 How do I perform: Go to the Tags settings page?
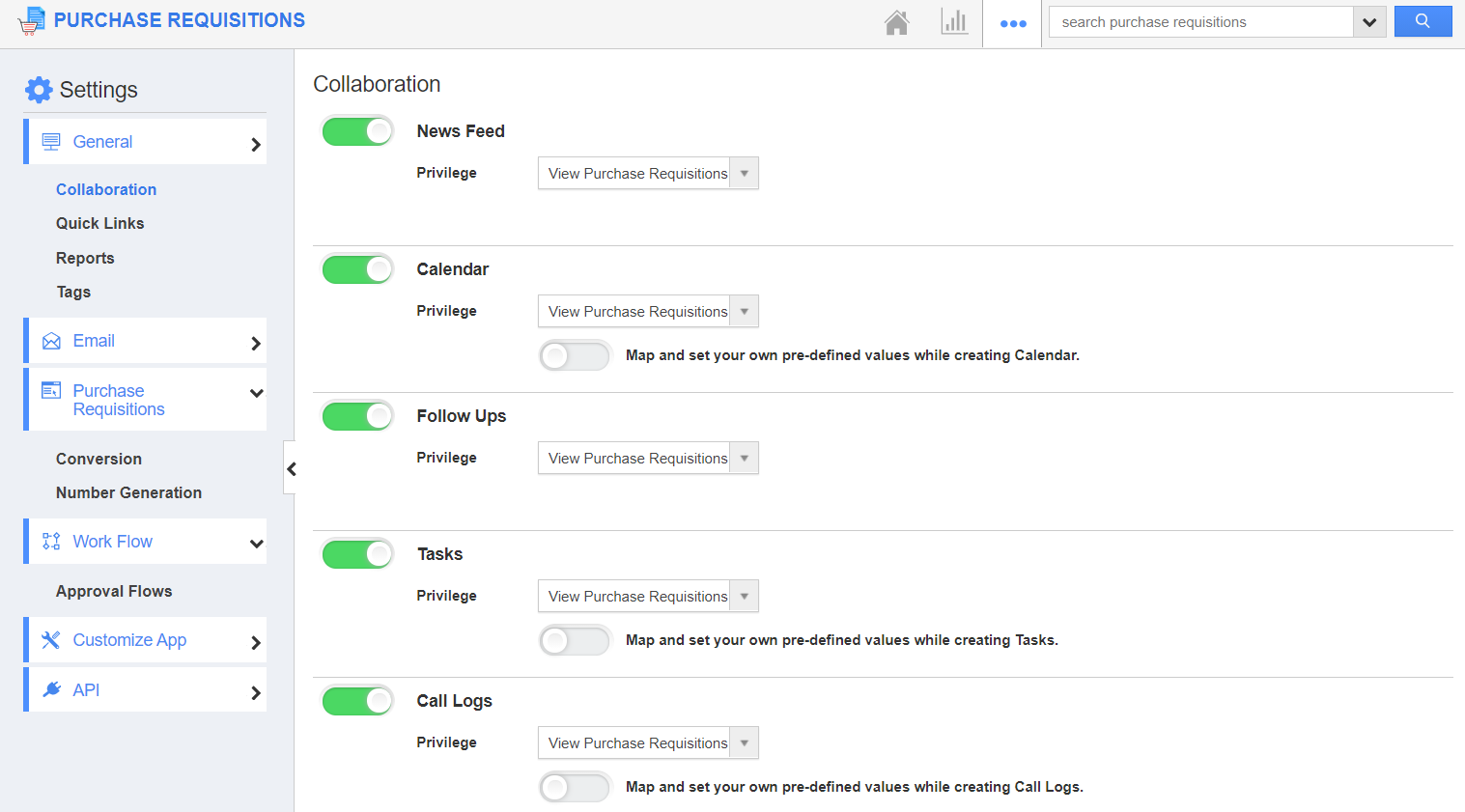click(x=73, y=292)
